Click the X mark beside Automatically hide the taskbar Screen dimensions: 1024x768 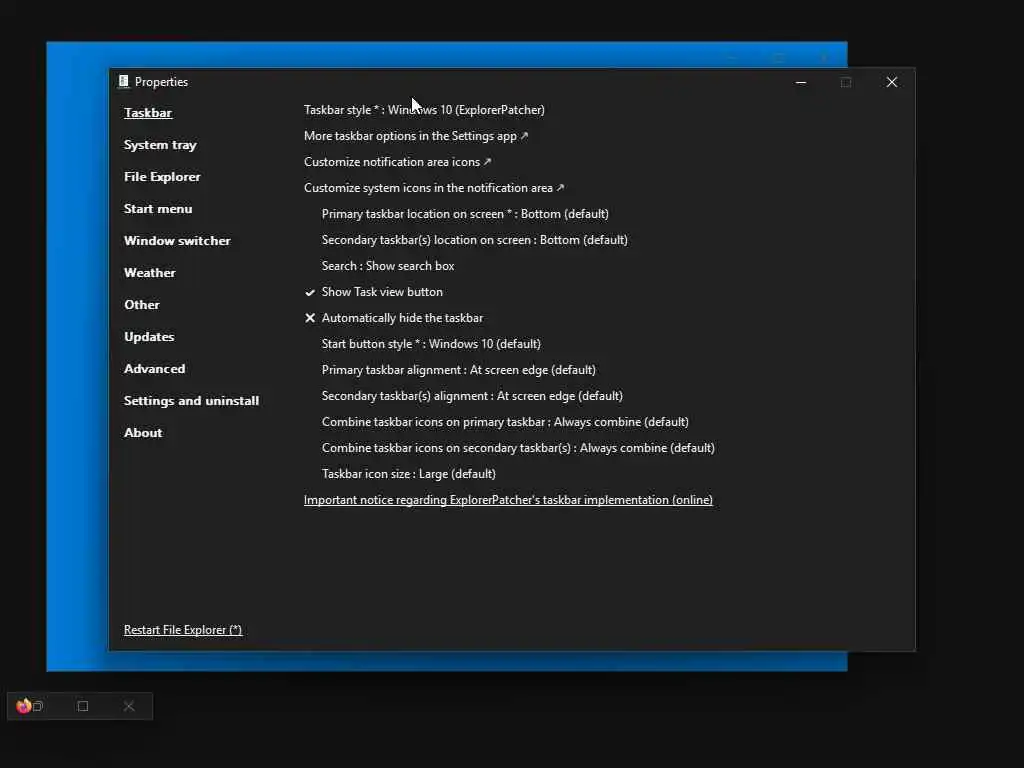(310, 318)
